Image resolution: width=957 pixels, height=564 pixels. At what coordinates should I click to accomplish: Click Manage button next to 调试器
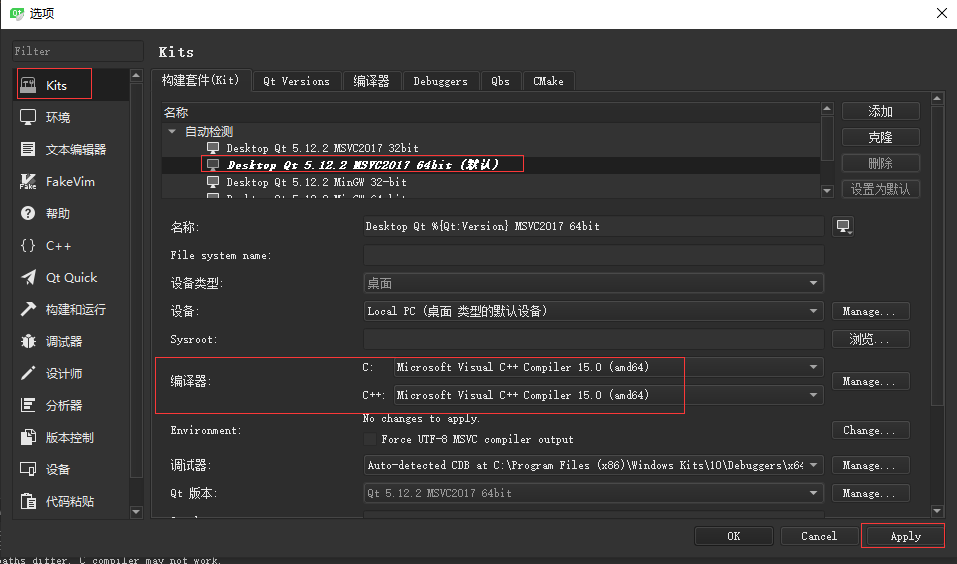coord(870,465)
